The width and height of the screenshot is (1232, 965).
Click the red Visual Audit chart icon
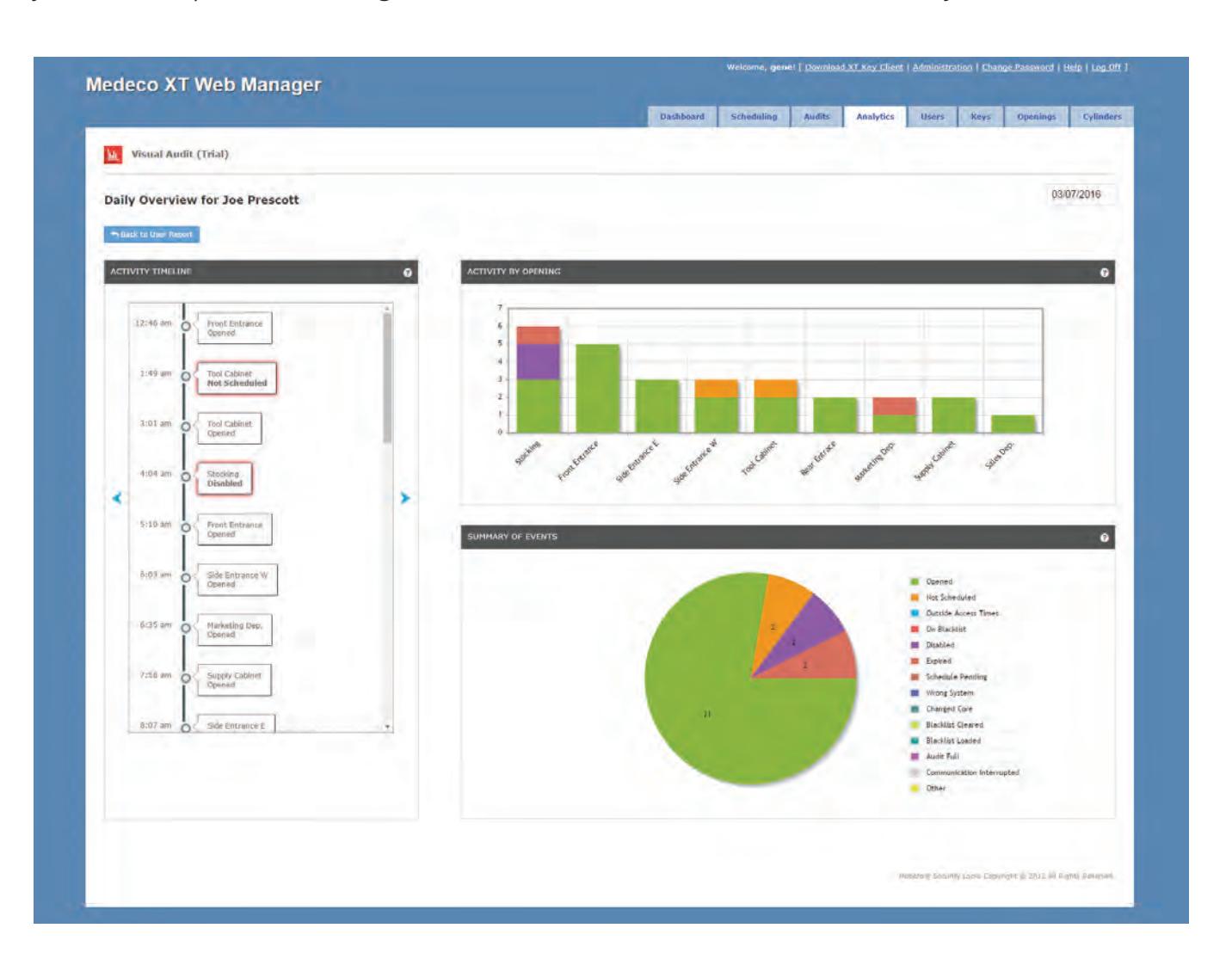tap(113, 155)
